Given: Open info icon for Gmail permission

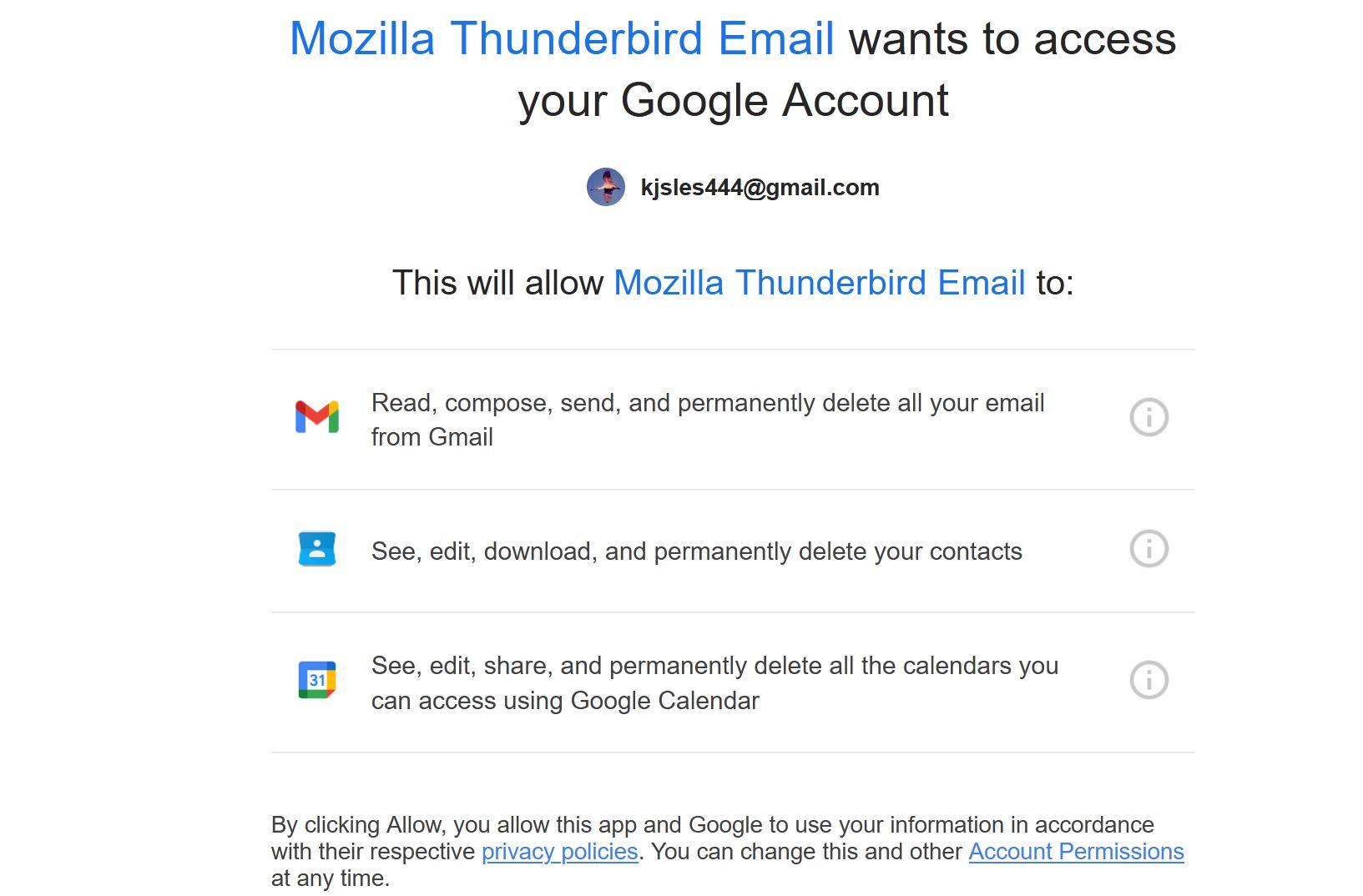Looking at the screenshot, I should tap(1148, 417).
